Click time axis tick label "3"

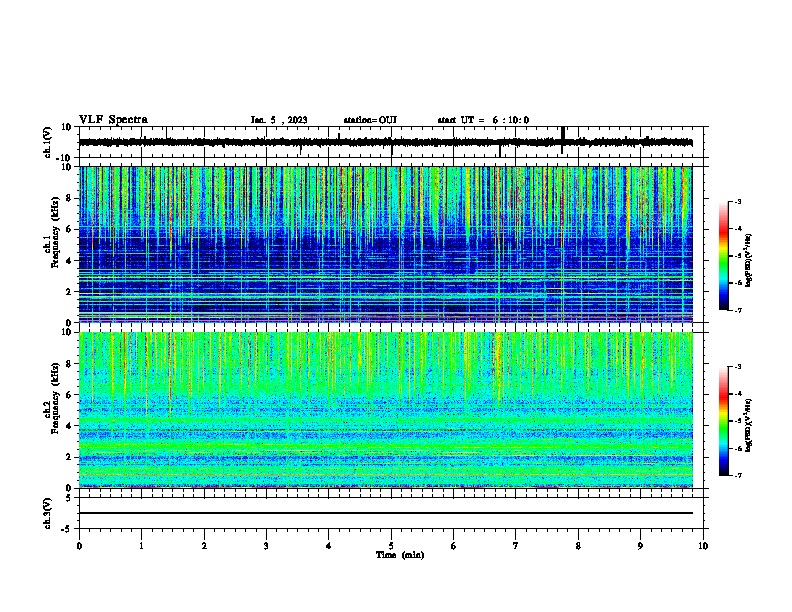click(266, 546)
